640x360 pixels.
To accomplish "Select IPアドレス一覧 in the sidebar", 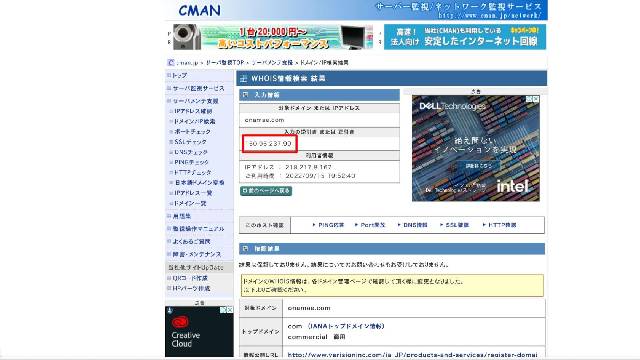I will point(193,193).
